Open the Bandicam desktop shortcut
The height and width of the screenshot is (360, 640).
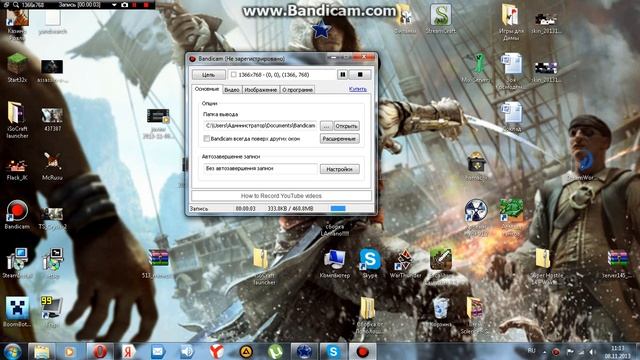pyautogui.click(x=17, y=215)
